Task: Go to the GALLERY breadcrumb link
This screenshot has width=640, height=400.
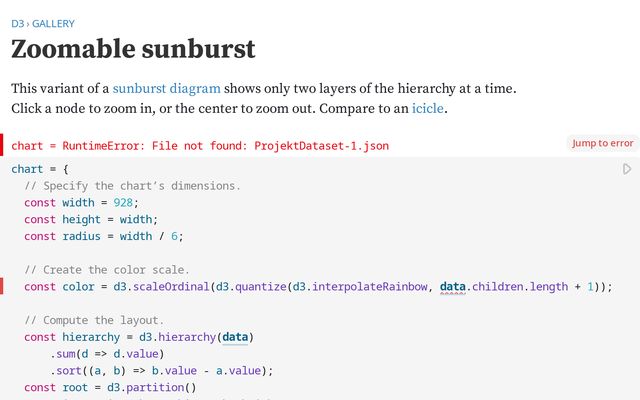Action: [x=54, y=23]
